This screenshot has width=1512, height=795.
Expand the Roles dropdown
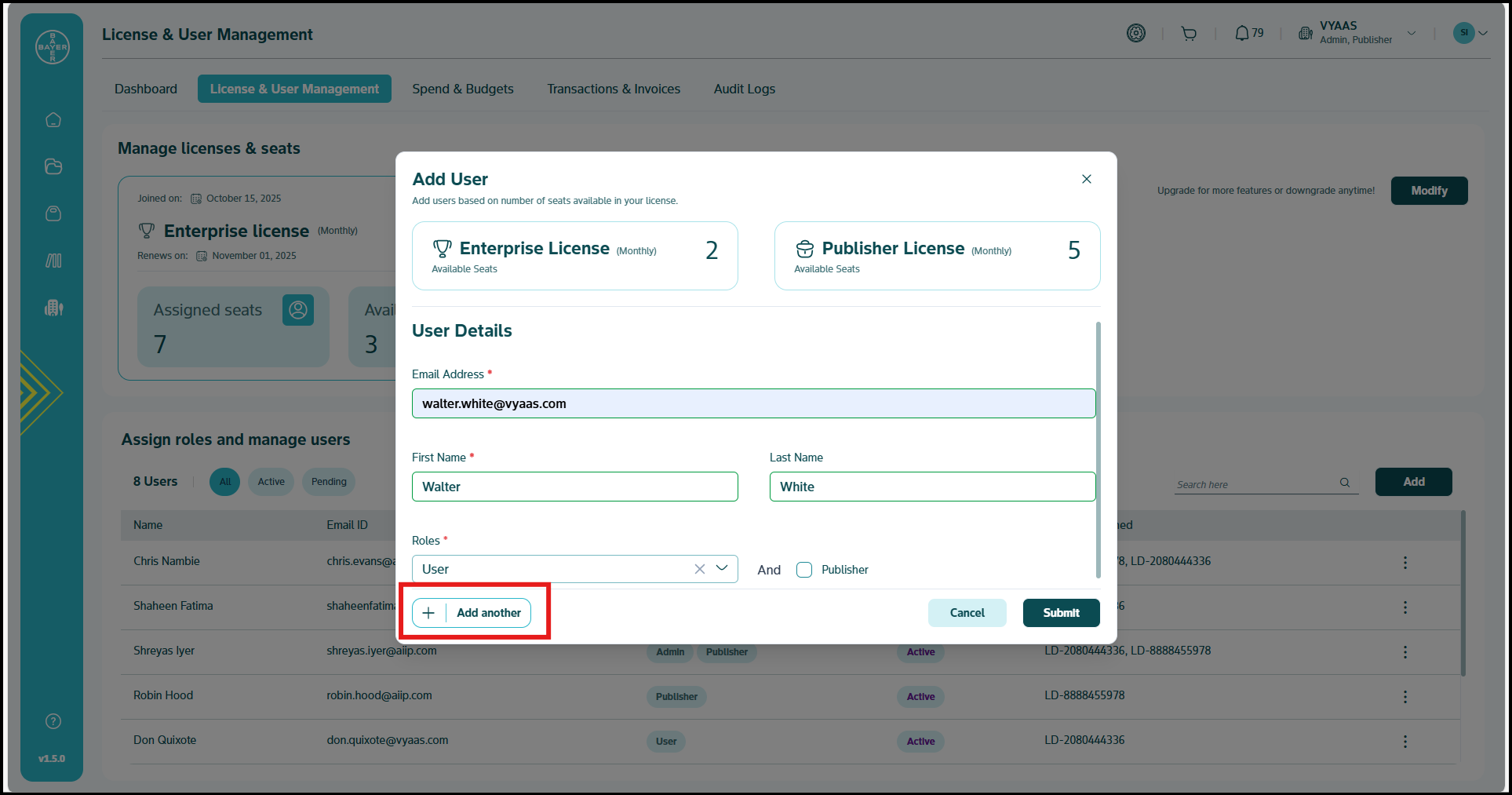pyautogui.click(x=722, y=568)
